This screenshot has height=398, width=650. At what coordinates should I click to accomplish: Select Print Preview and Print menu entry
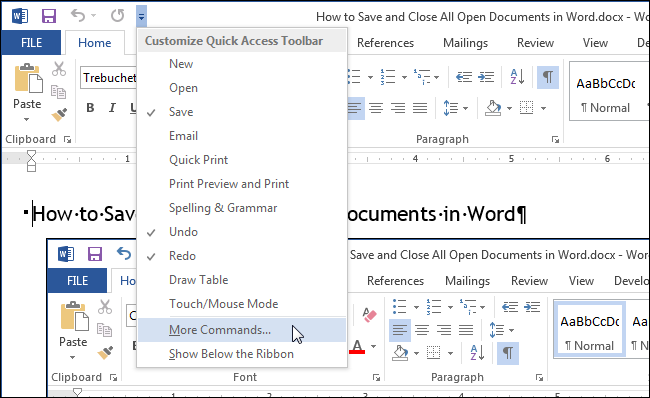click(x=242, y=184)
